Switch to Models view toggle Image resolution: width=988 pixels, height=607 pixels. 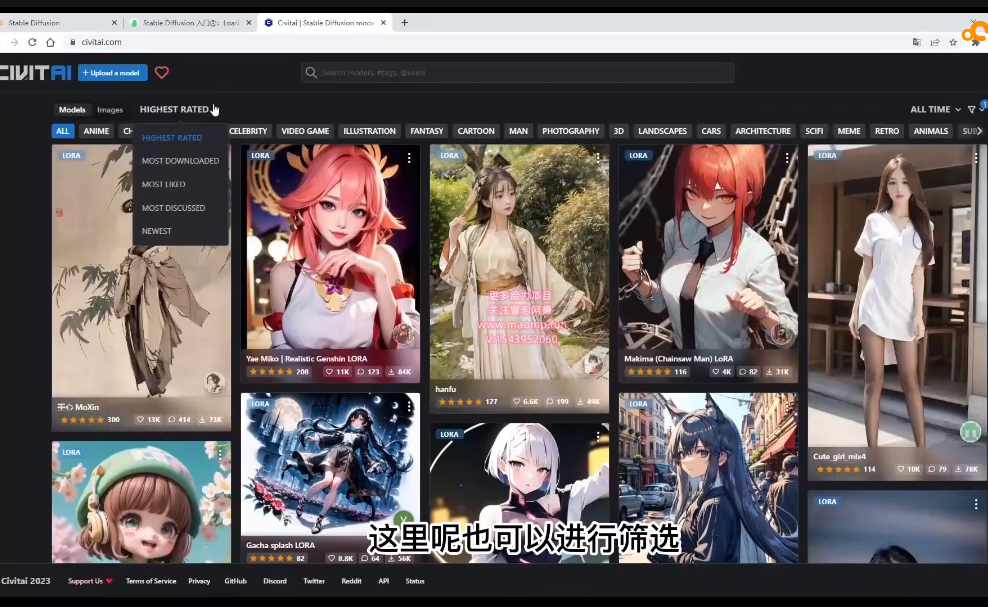pos(72,110)
